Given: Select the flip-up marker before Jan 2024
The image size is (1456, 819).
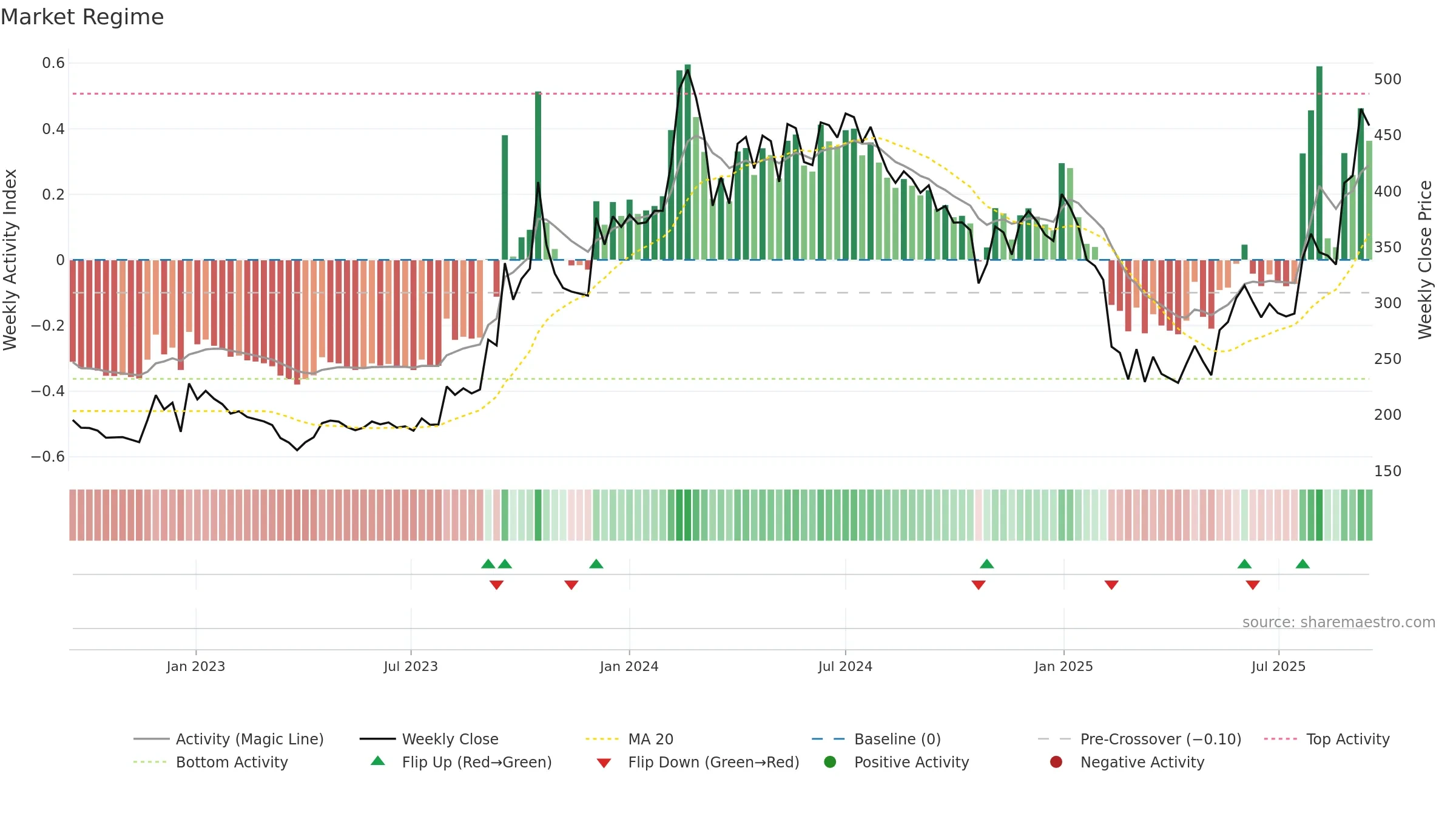Looking at the screenshot, I should [596, 564].
